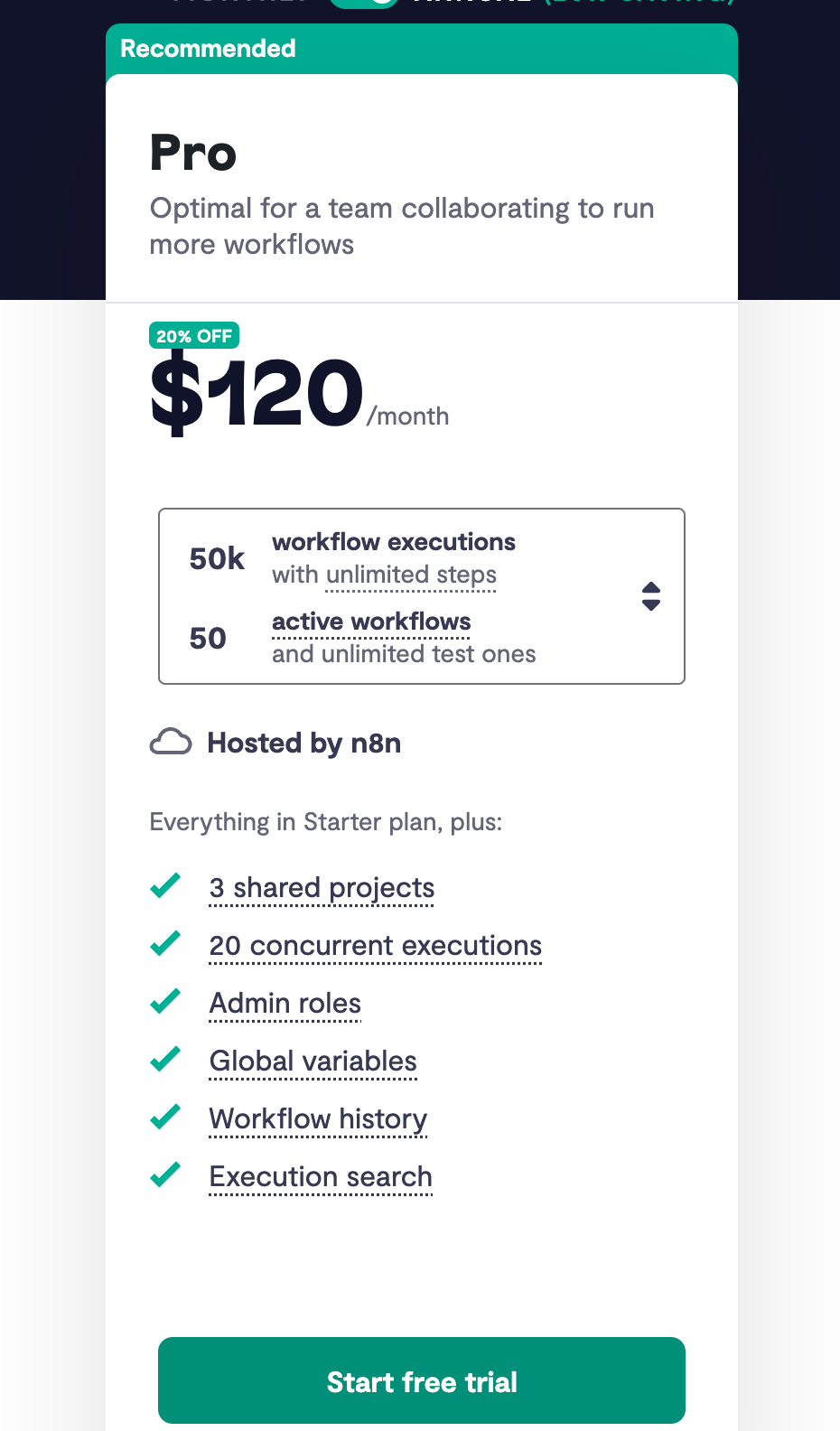
Task: Click the Recommended banner label
Action: coord(208,48)
